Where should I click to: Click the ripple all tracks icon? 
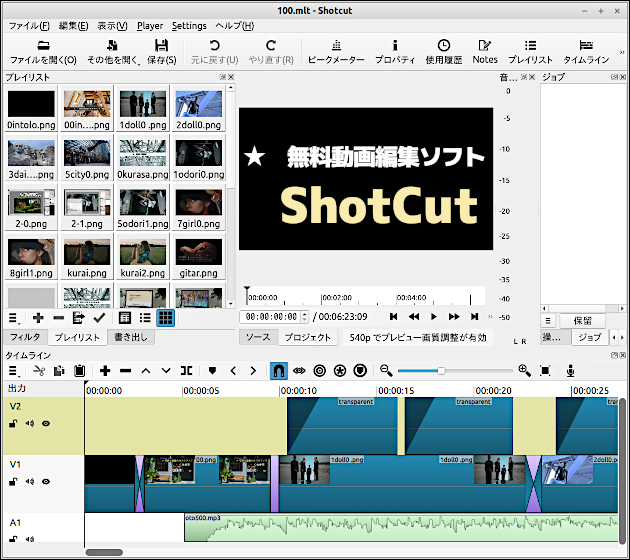(342, 371)
